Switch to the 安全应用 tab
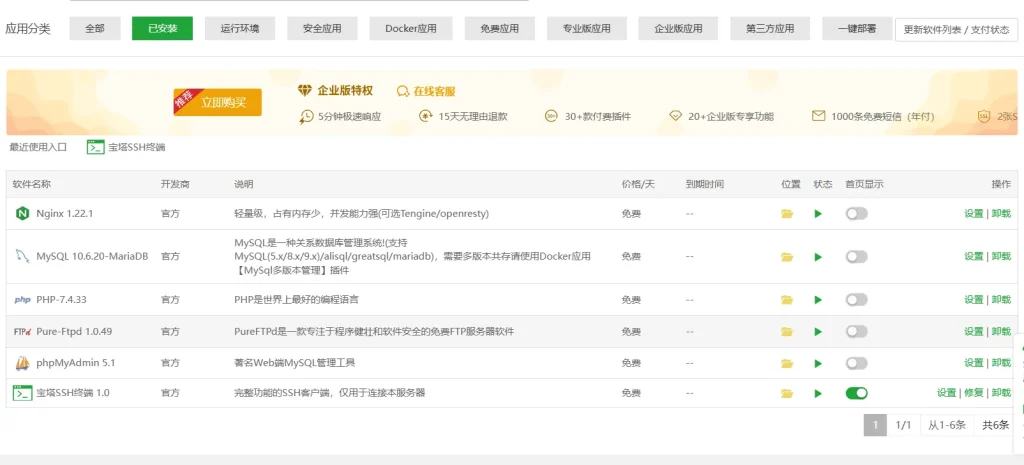Screen dimensions: 1024x465 tap(322, 28)
